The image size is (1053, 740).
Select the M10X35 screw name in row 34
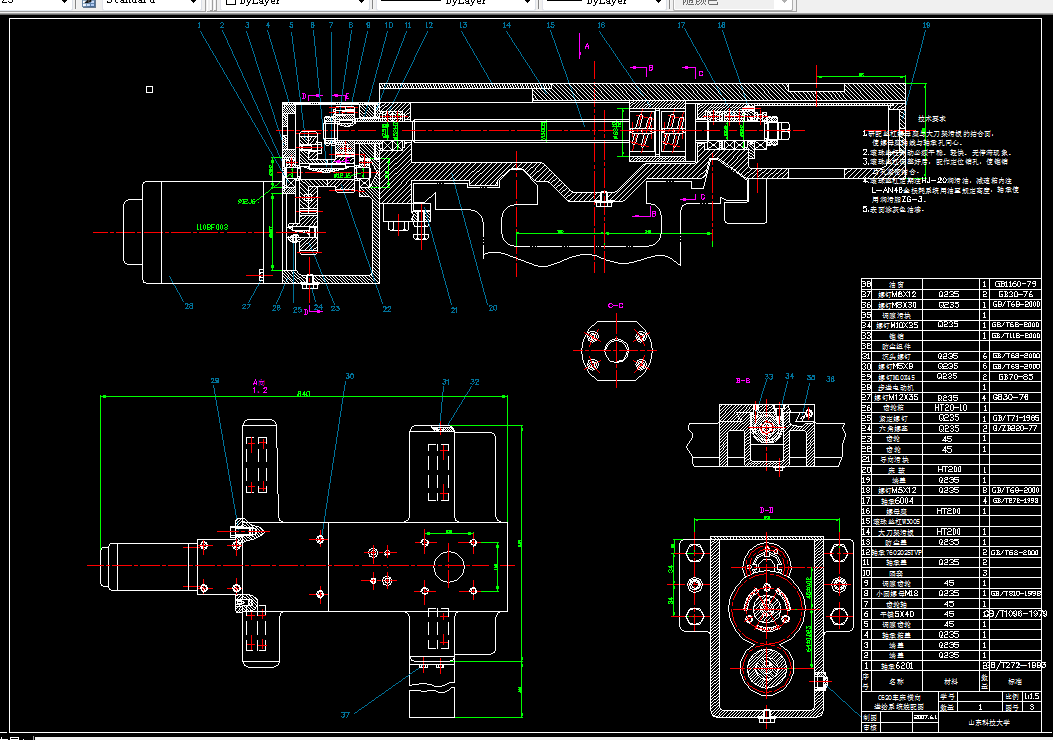pyautogui.click(x=897, y=325)
